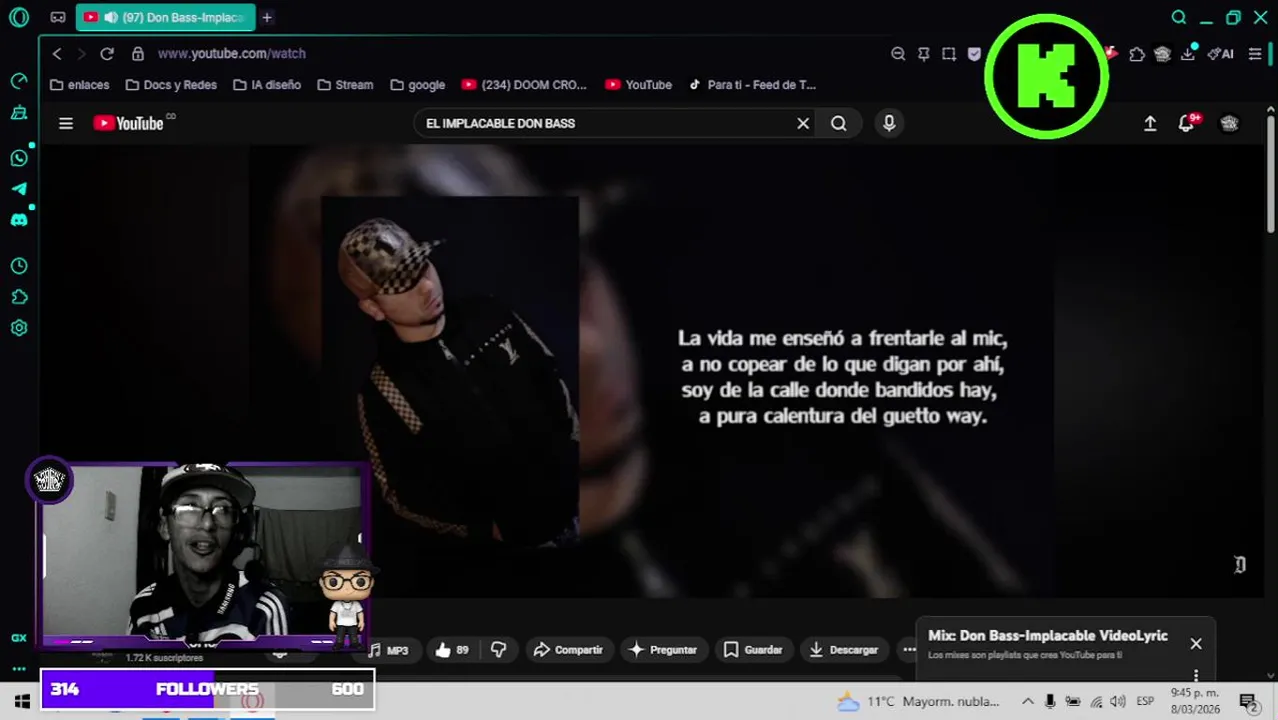Pin the page with pushpin icon

tap(924, 54)
